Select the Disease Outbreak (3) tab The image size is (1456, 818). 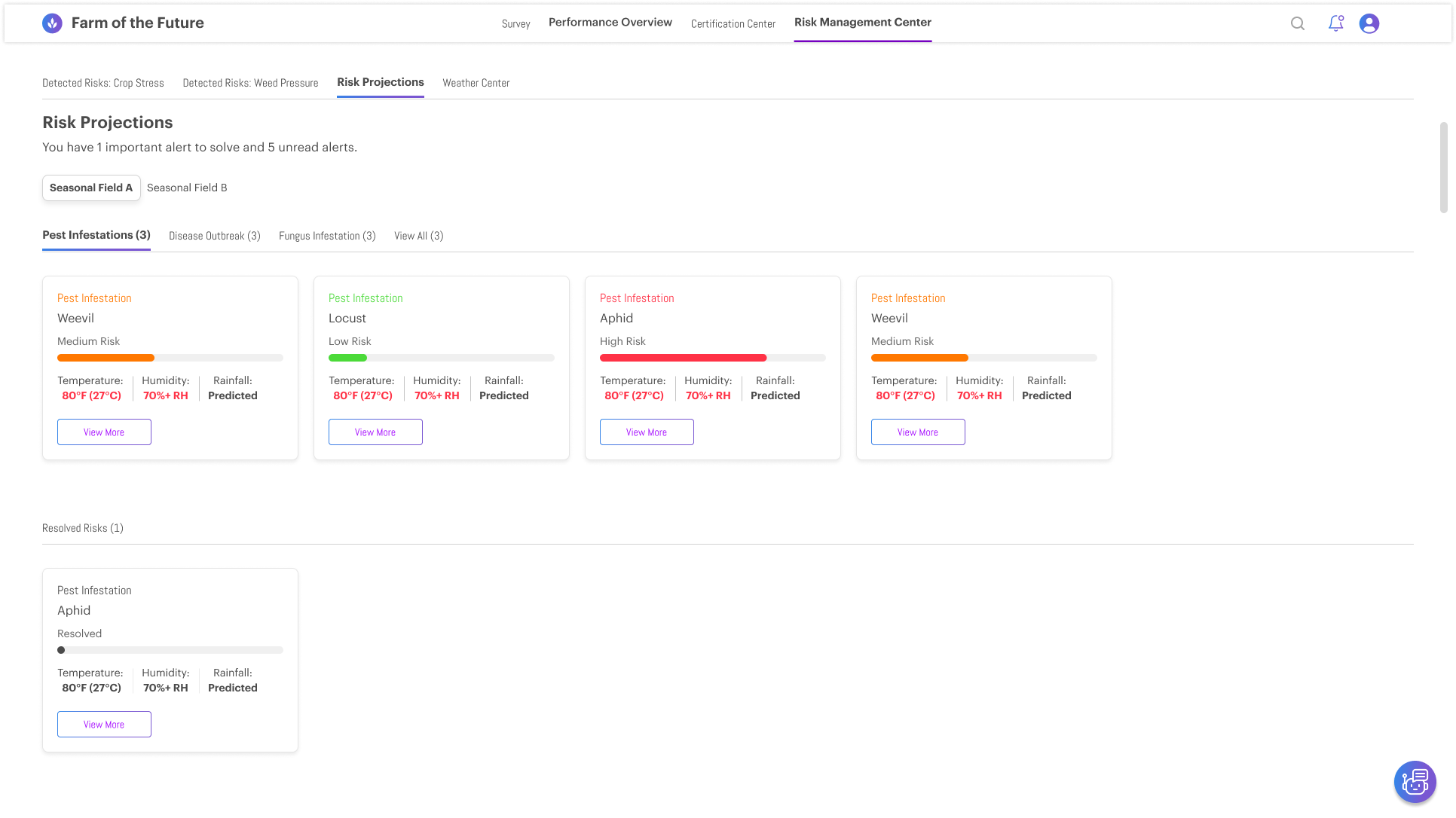[214, 236]
